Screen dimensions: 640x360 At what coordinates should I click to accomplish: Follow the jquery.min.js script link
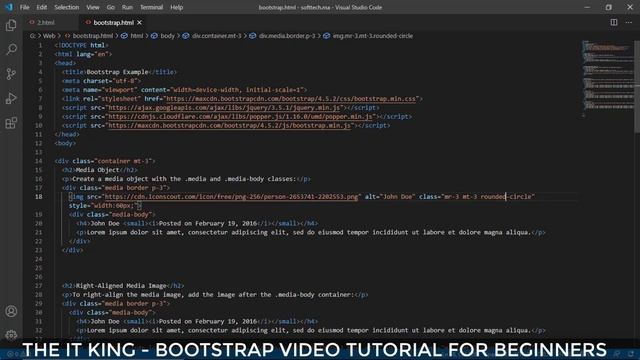pyautogui.click(x=224, y=108)
